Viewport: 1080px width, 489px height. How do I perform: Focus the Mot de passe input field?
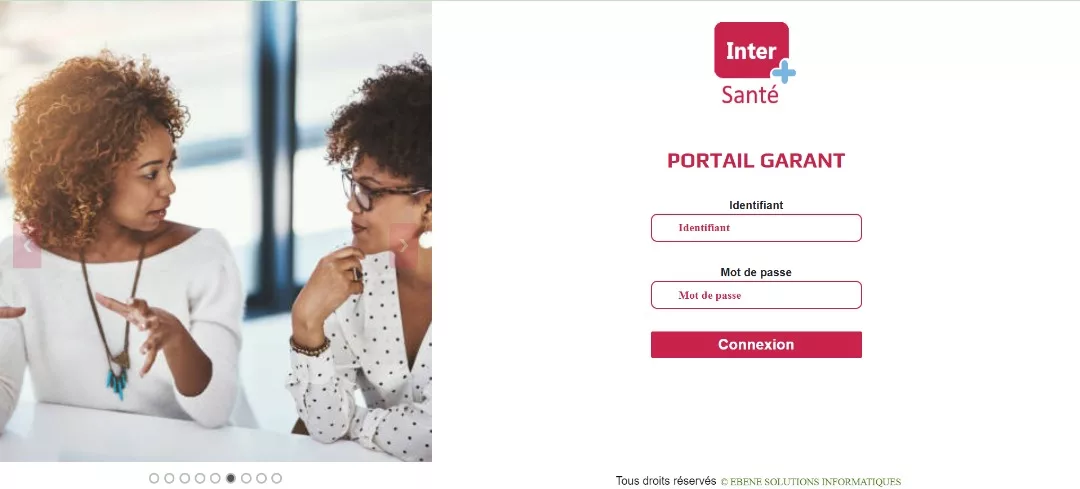click(x=756, y=295)
